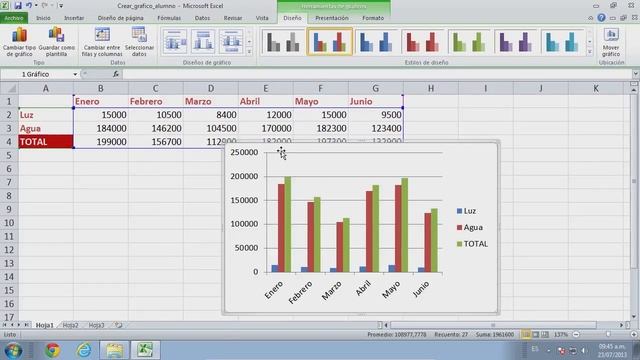The width and height of the screenshot is (640, 360).
Task: Switch to Page Layout view
Action: 536,335
